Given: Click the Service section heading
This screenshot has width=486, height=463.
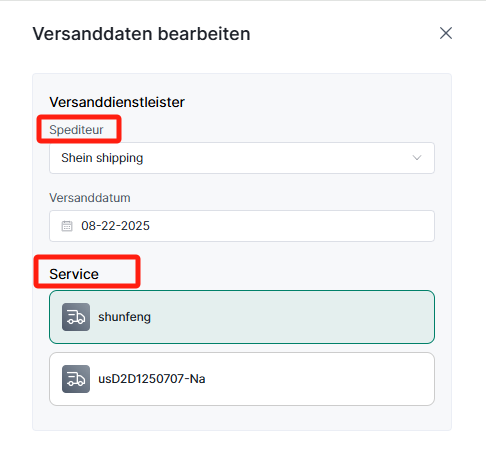Looking at the screenshot, I should click(74, 274).
